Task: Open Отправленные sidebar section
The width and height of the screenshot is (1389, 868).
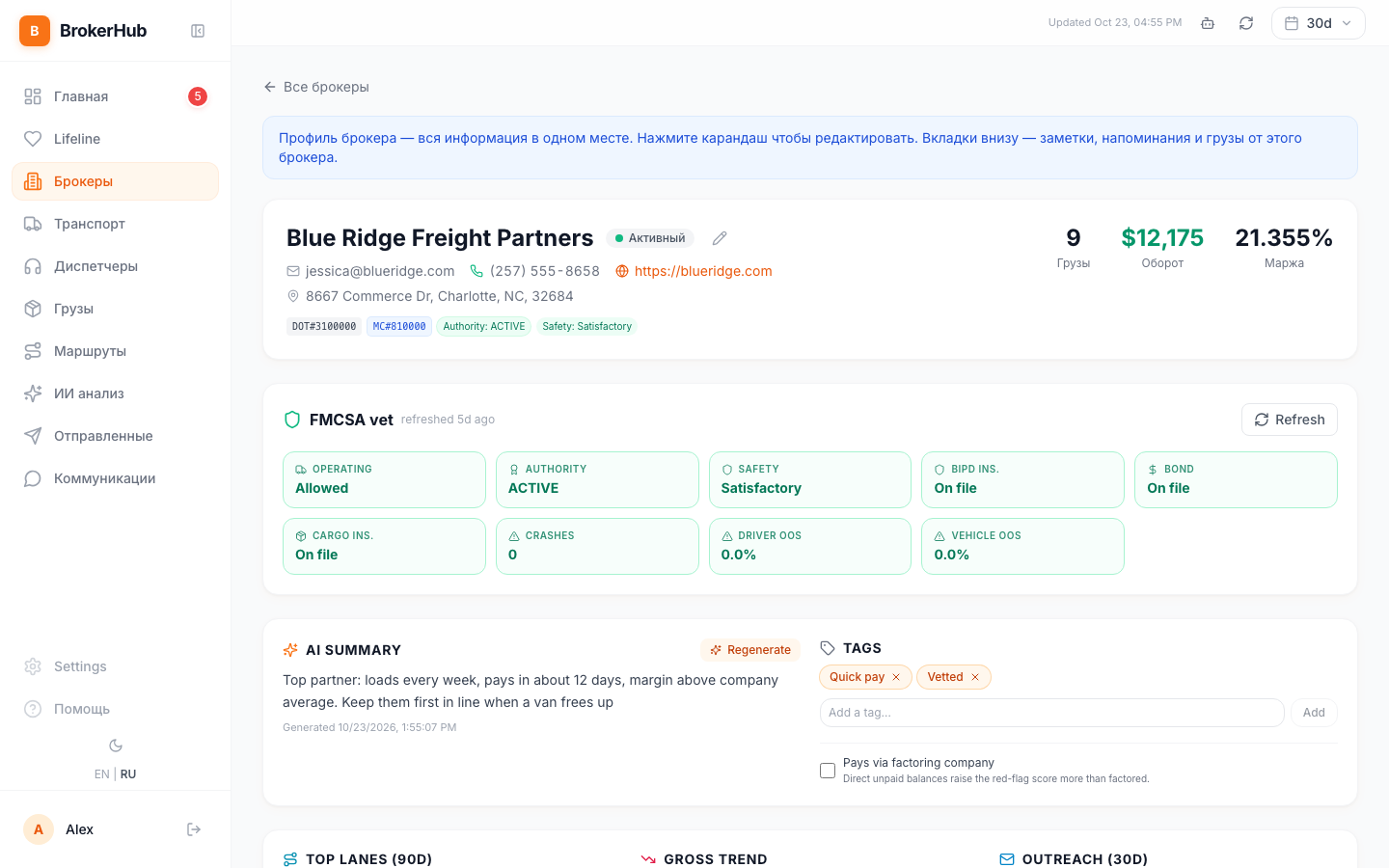Action: 115,436
